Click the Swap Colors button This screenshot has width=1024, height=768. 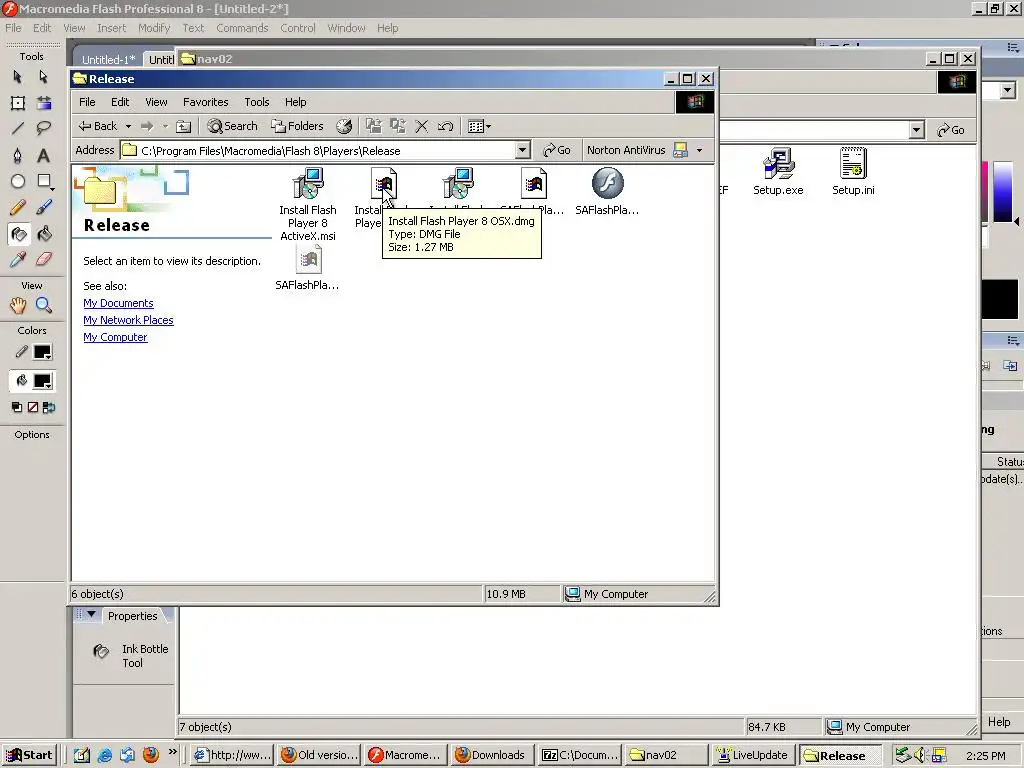click(x=49, y=408)
